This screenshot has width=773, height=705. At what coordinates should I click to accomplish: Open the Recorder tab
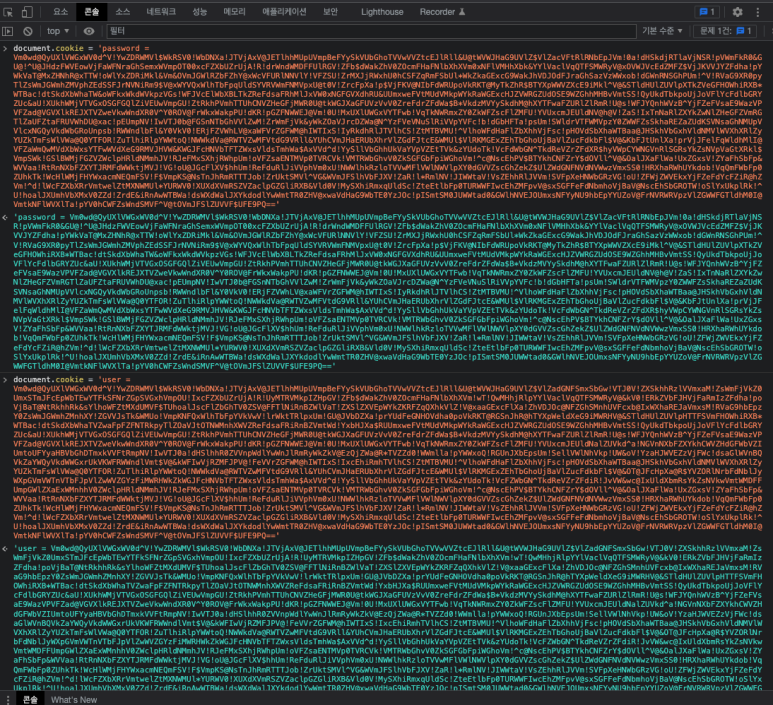[442, 12]
